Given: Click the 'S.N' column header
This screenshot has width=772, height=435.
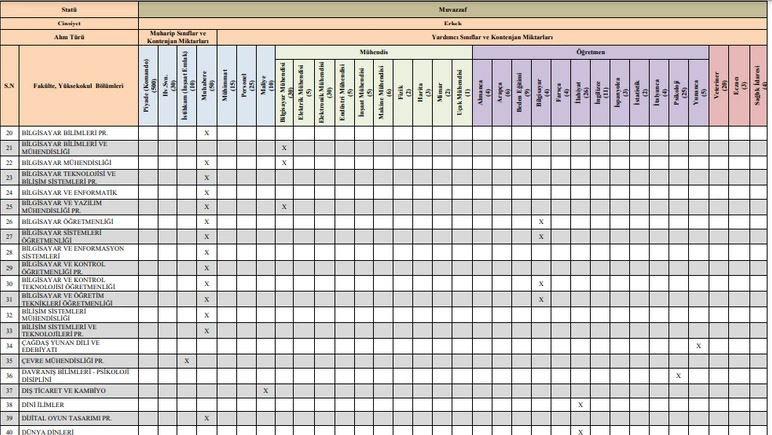Looking at the screenshot, I should click(x=9, y=87).
